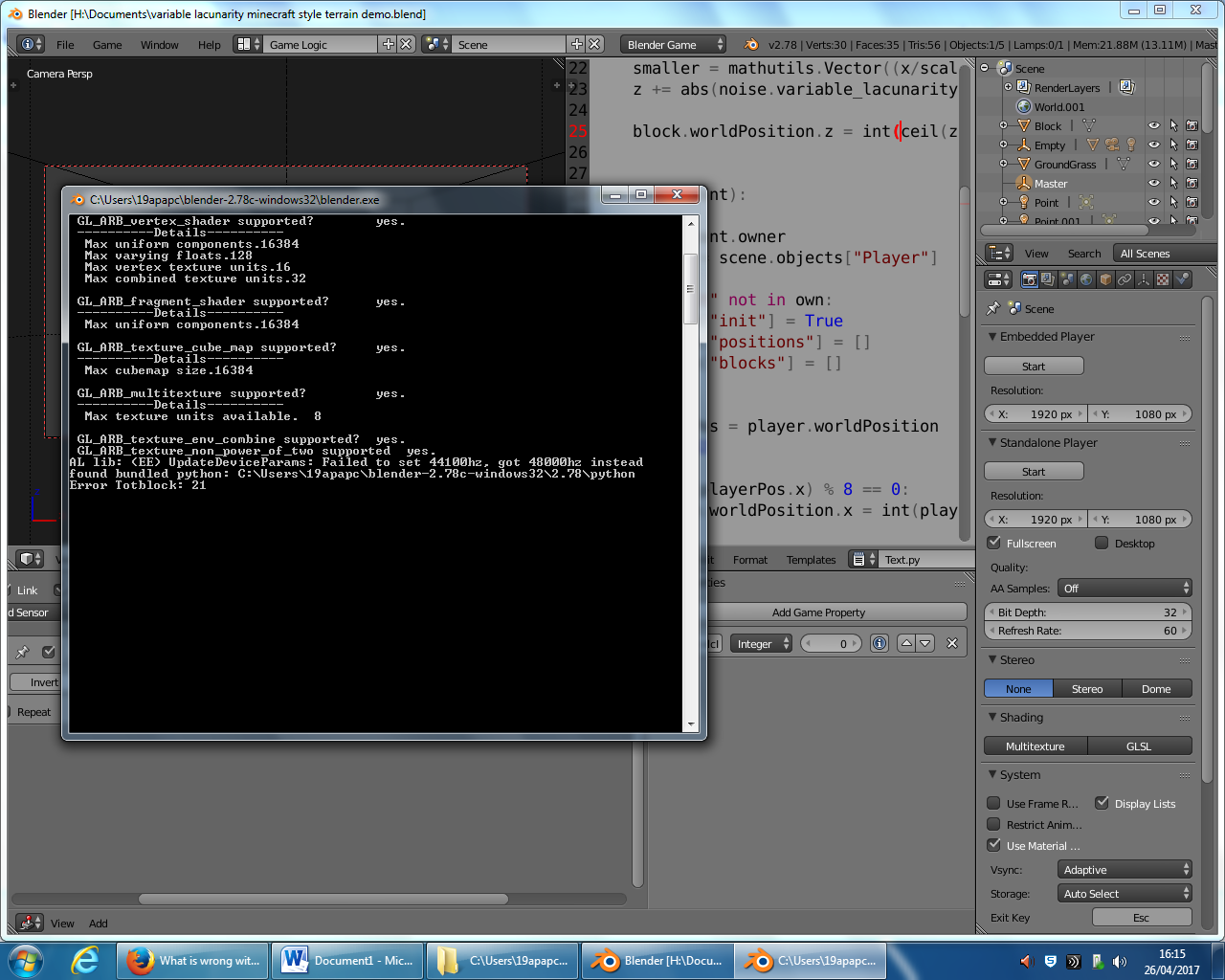
Task: Open the Vsync Adaptive dropdown
Action: [x=1125, y=869]
